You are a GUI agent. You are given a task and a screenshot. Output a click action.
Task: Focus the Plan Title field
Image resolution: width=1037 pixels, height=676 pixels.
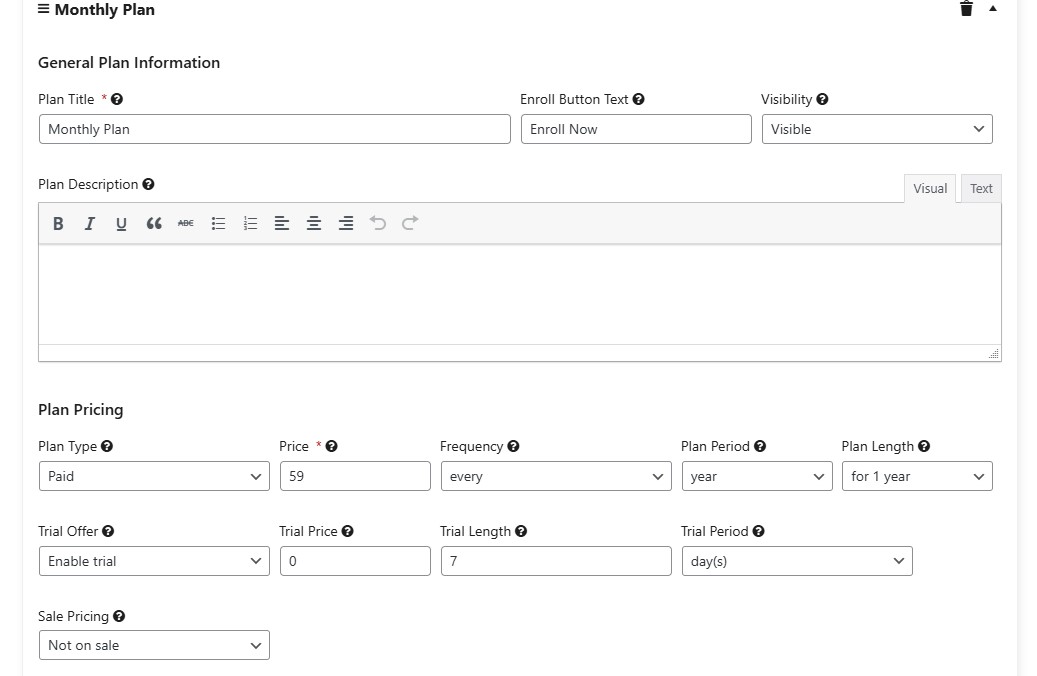274,129
